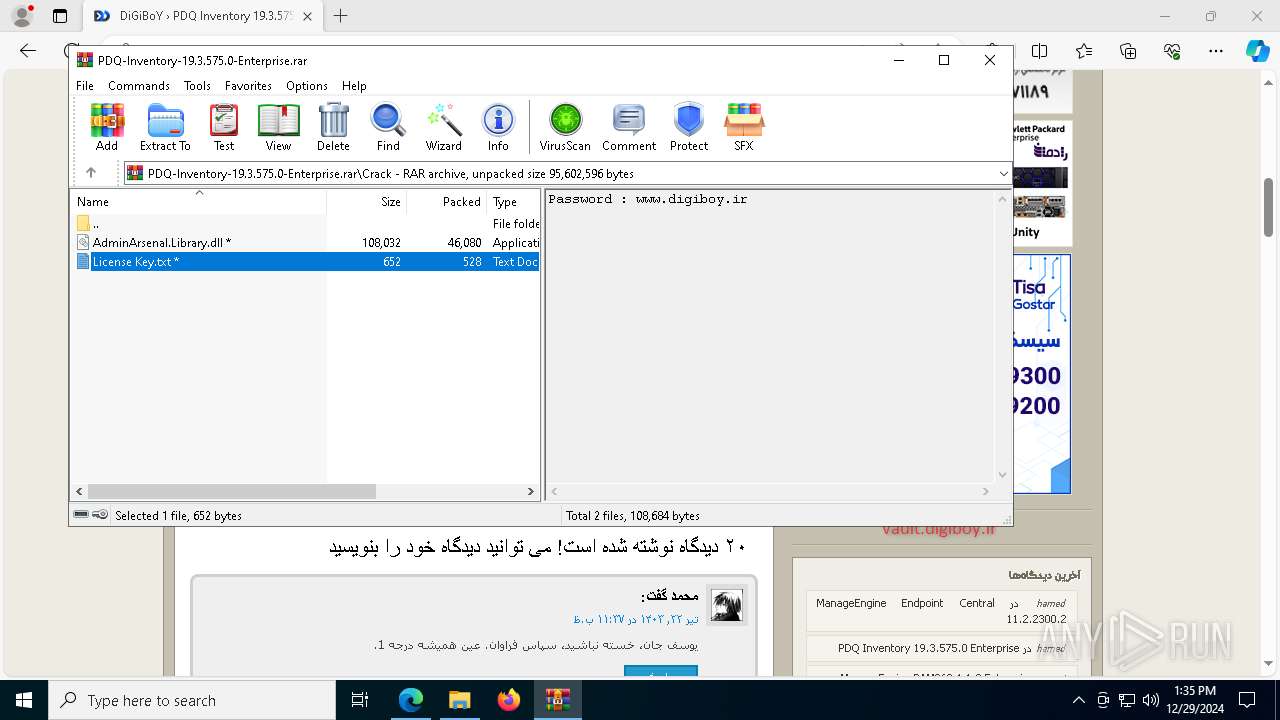Open the Comment tool
This screenshot has height=720, width=1280.
(629, 127)
